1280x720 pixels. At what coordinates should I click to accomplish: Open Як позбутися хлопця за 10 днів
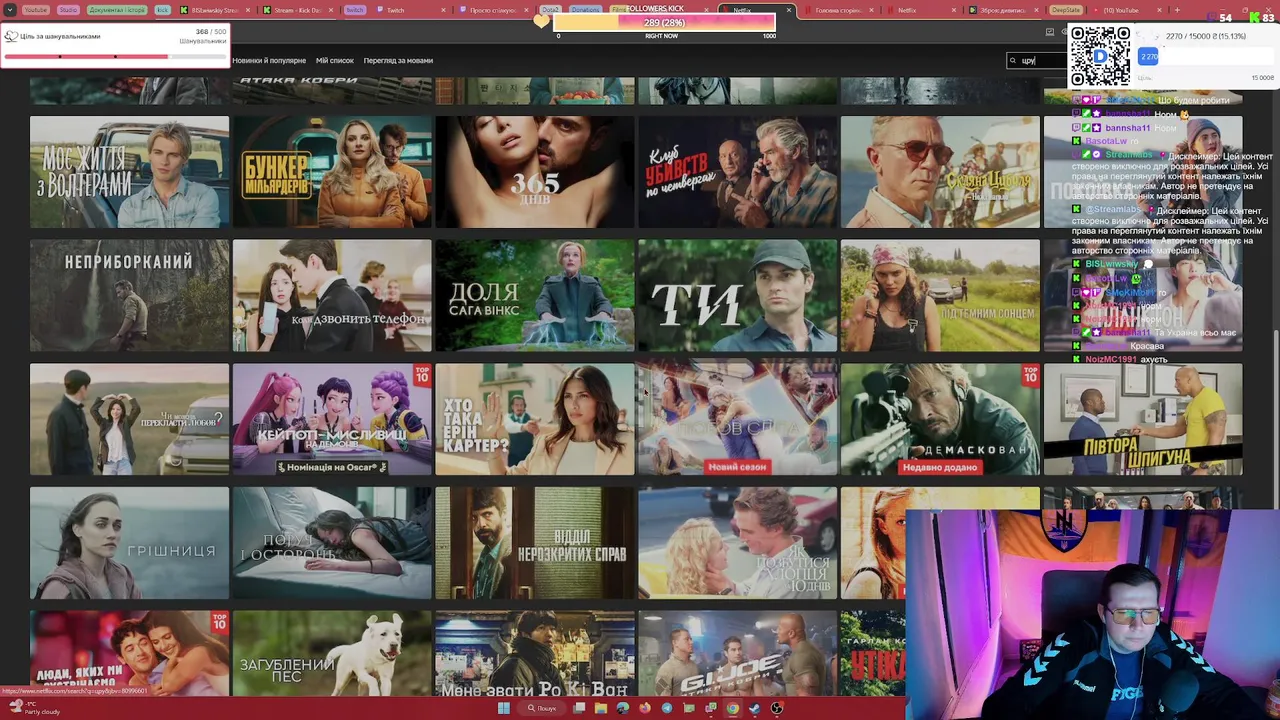pyautogui.click(x=738, y=543)
